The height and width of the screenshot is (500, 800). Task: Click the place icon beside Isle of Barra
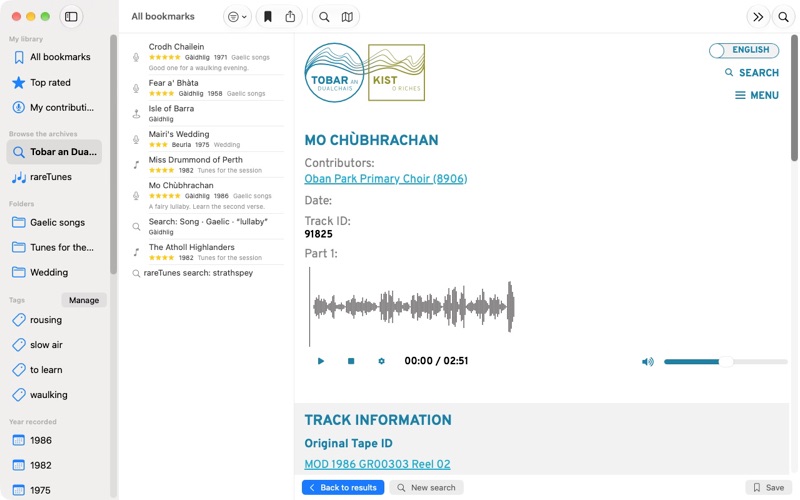[x=136, y=114]
